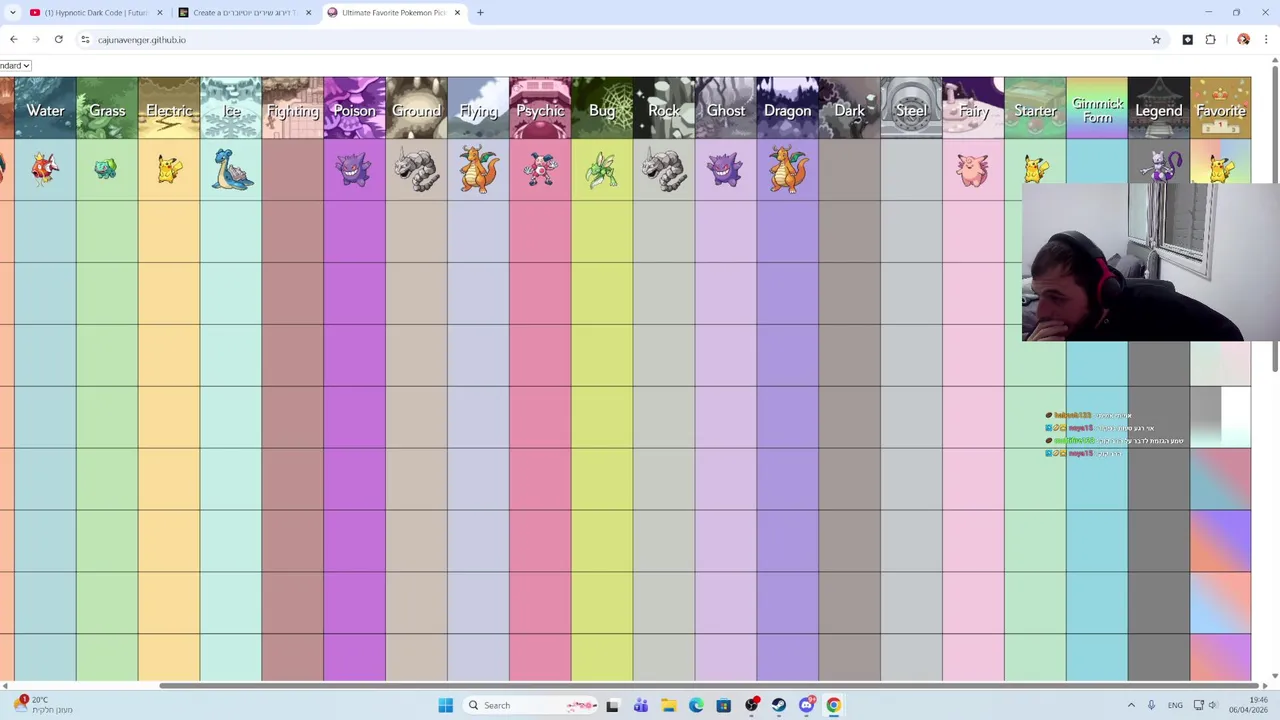Click the Scyther sprite in the Bug column
This screenshot has height=720, width=1280.
click(x=601, y=169)
